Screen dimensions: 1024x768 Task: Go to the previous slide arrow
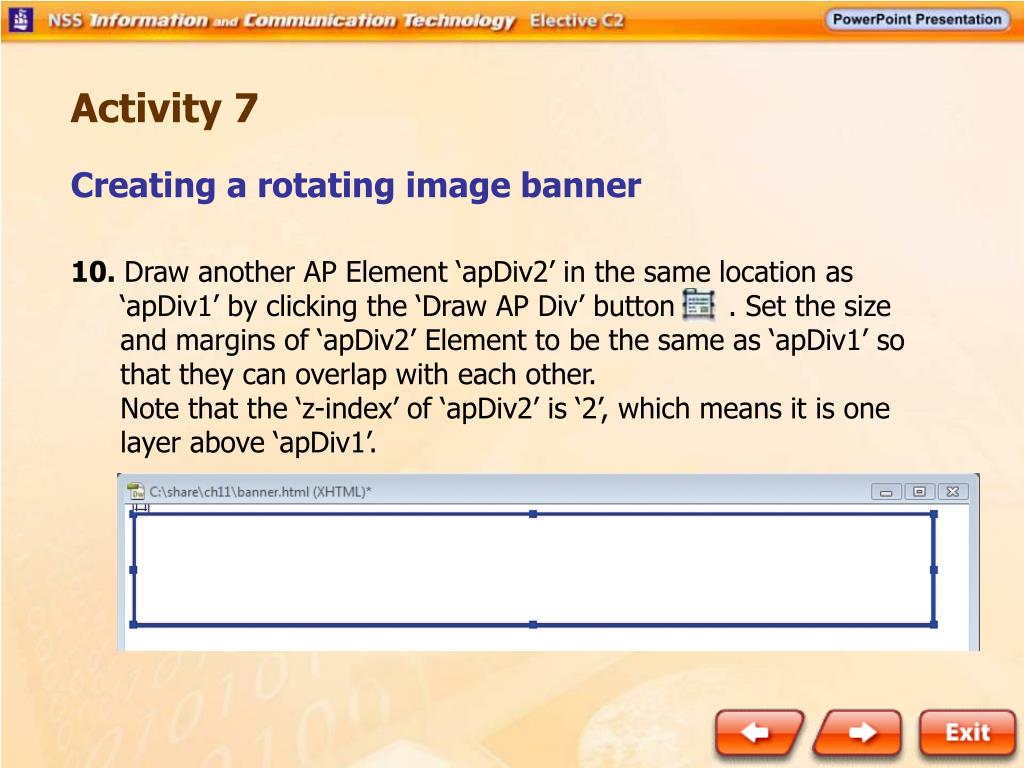(760, 733)
